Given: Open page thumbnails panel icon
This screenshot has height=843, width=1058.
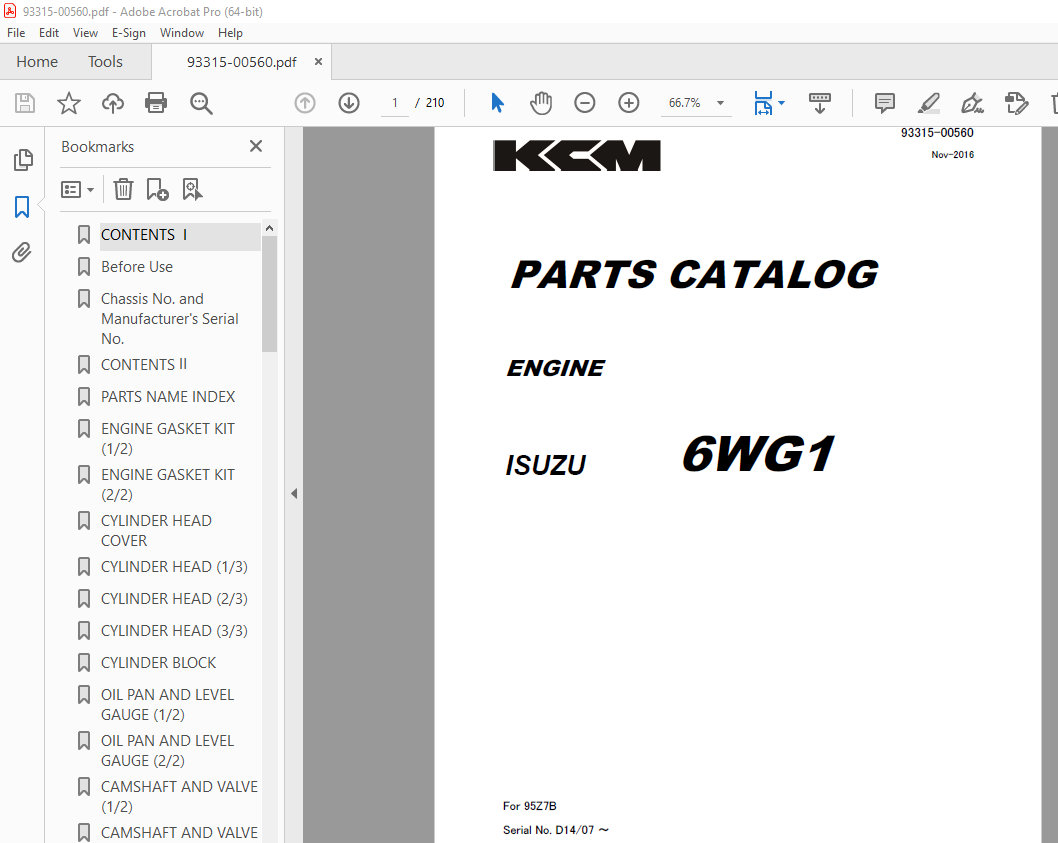Looking at the screenshot, I should (22, 160).
